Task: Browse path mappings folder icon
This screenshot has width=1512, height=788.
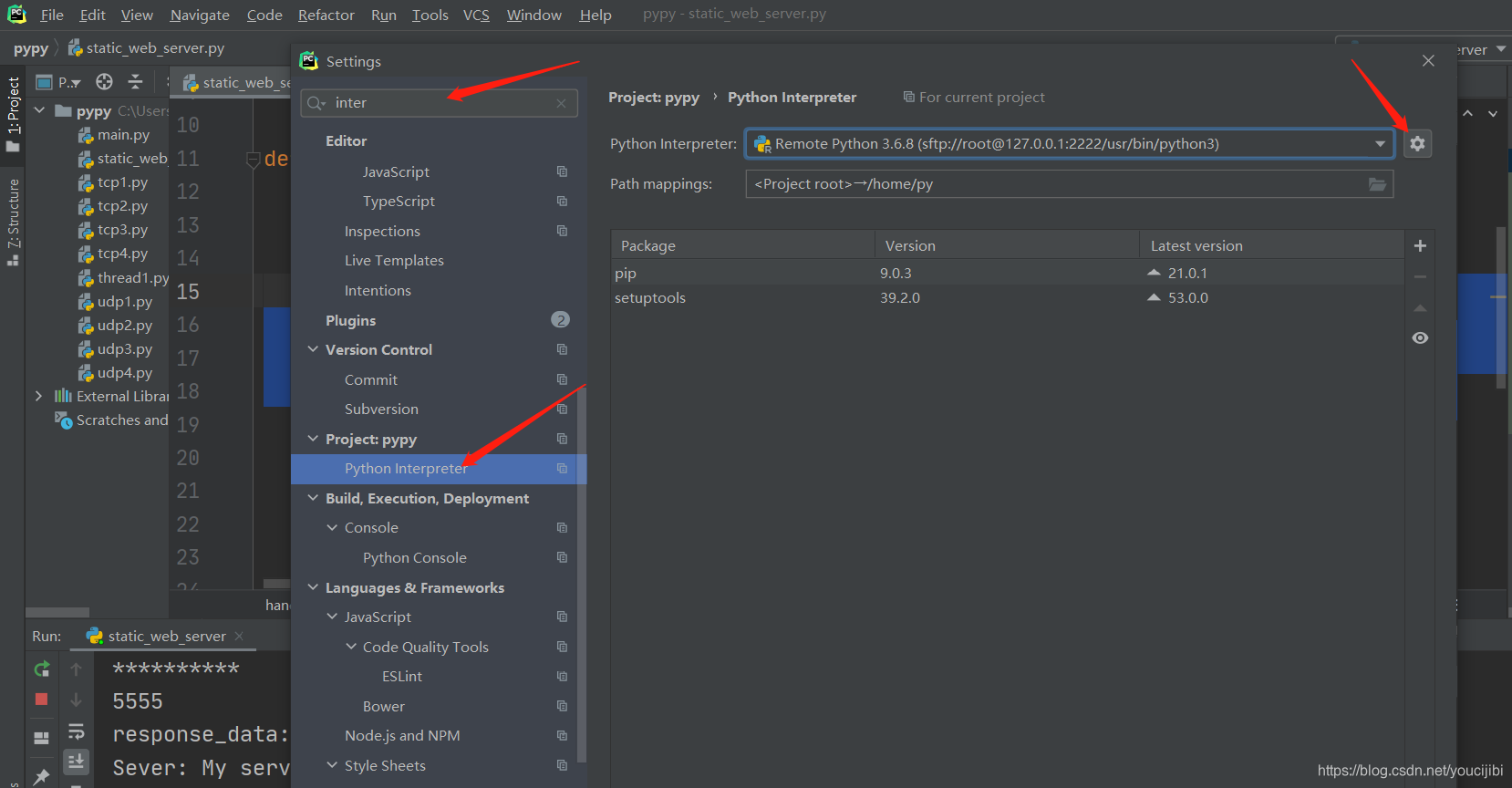Action: coord(1377,184)
